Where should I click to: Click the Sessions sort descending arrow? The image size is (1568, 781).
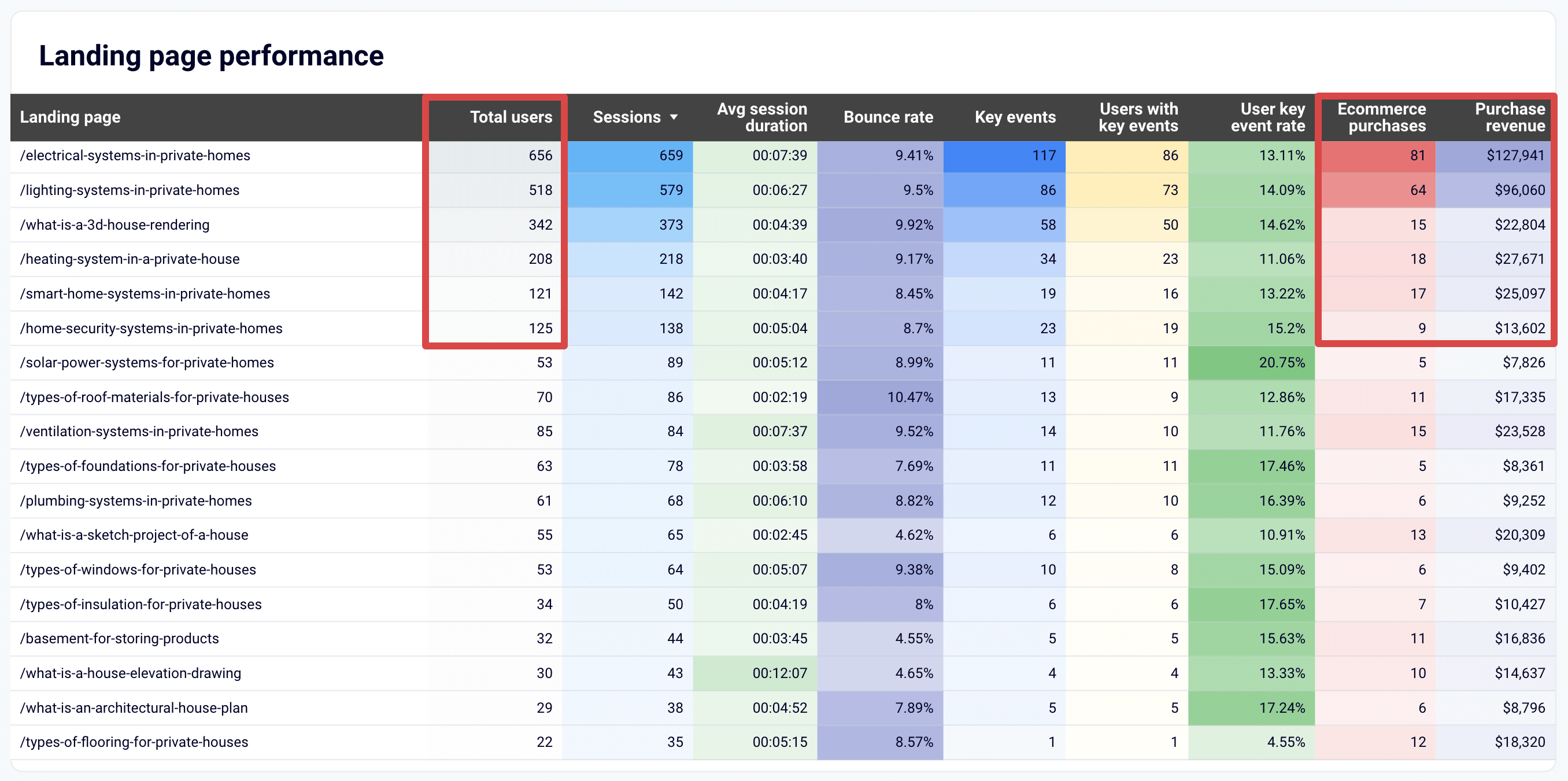674,117
